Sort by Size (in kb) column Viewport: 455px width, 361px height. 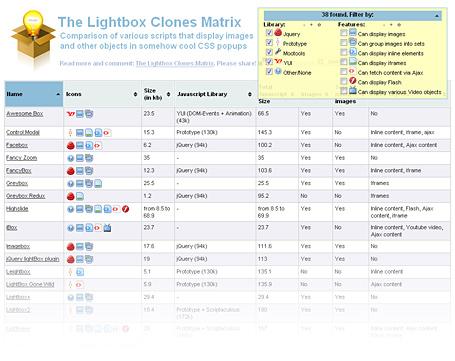point(157,94)
